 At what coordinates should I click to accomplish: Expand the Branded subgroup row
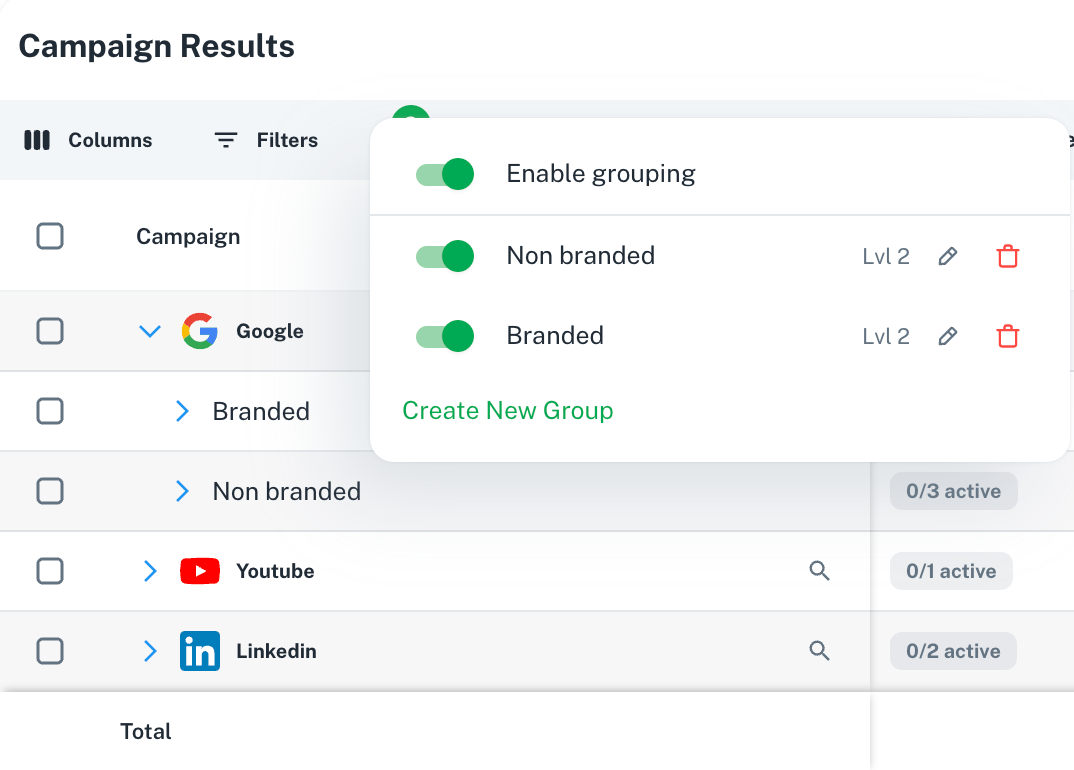(x=182, y=411)
